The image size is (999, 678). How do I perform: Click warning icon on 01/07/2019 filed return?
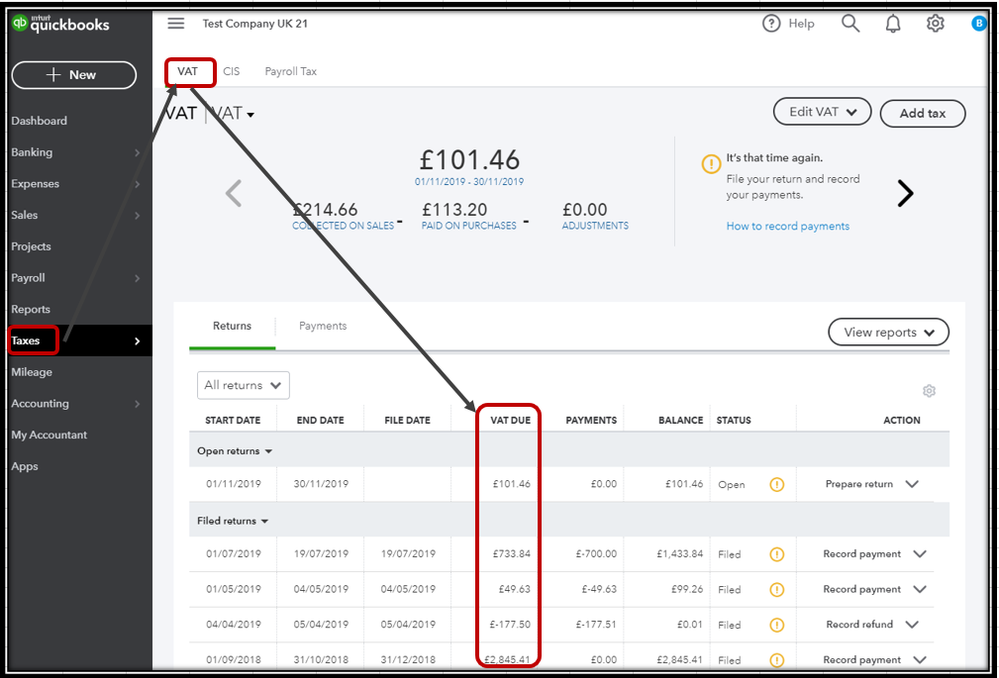coord(777,554)
